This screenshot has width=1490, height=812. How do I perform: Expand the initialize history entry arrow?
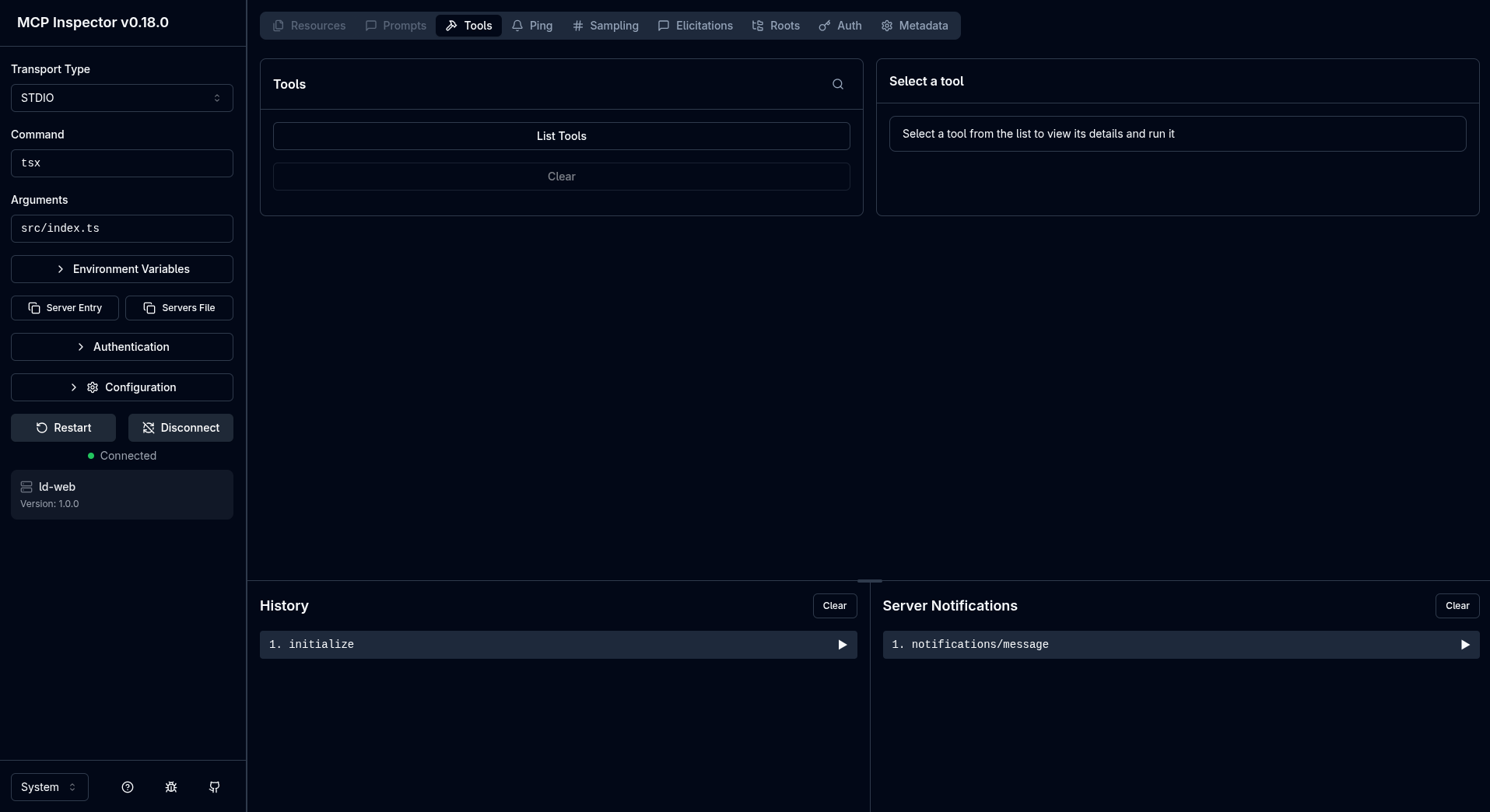pyautogui.click(x=842, y=645)
